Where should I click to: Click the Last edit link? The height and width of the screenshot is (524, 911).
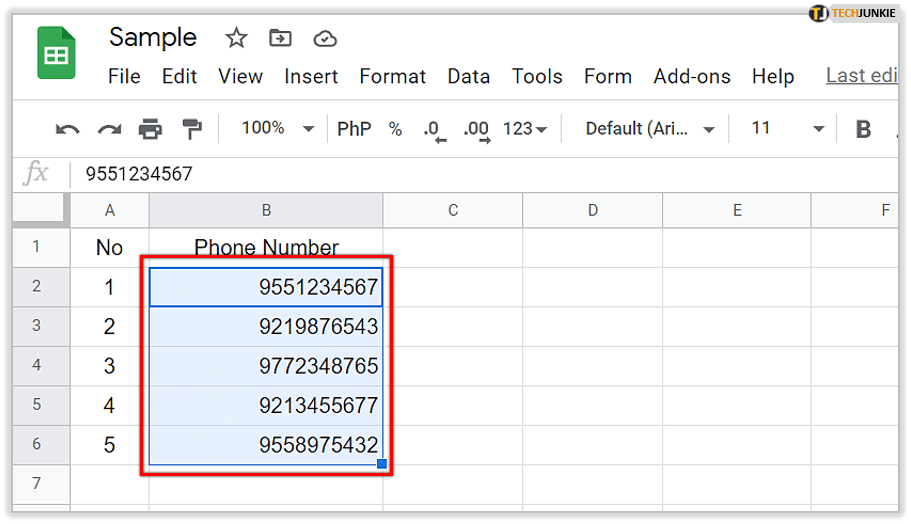point(860,76)
